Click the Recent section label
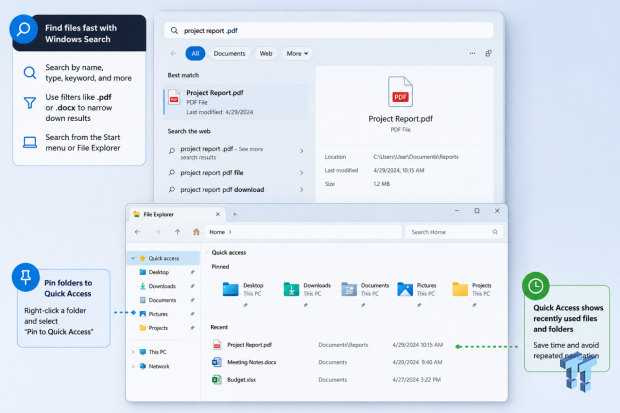This screenshot has height=413, width=620. click(219, 327)
